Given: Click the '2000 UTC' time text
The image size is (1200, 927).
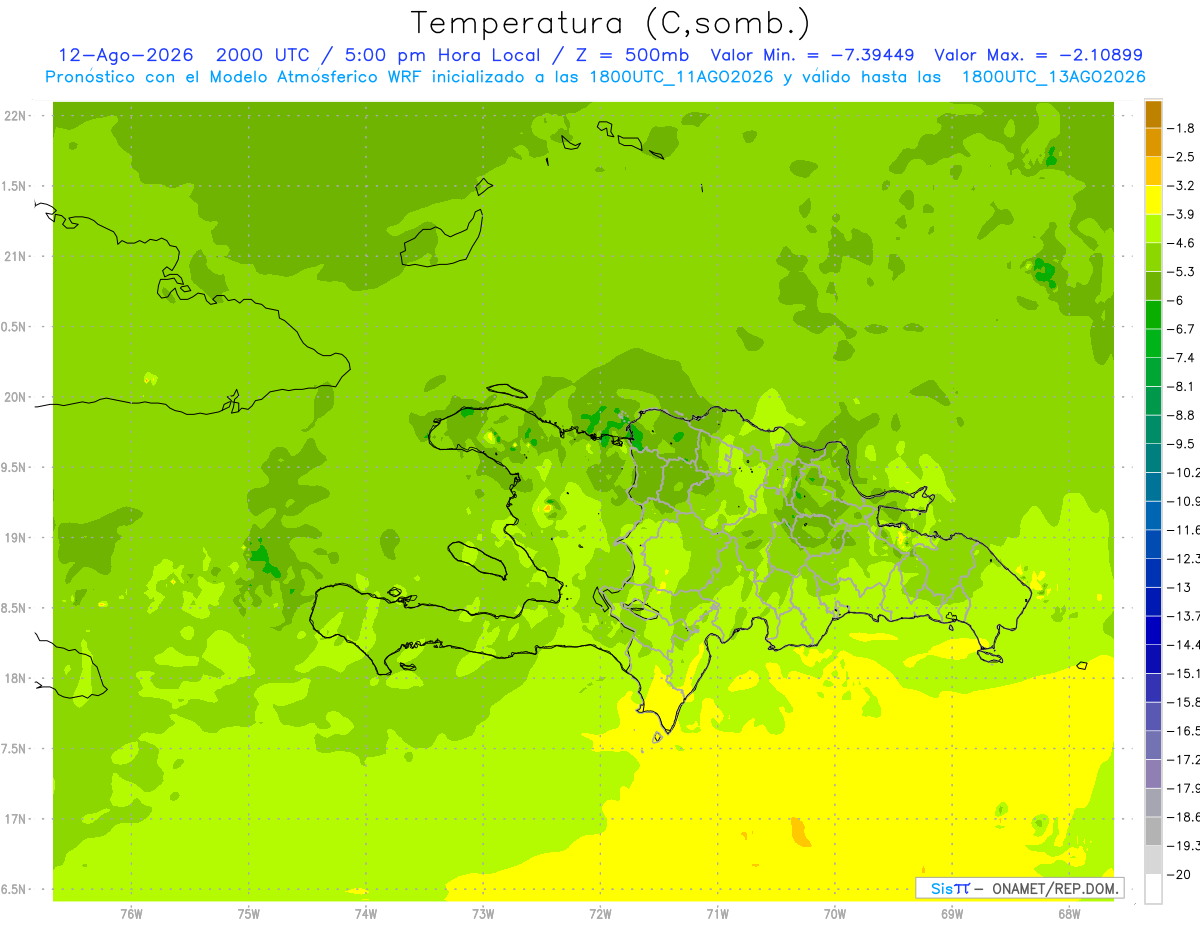Looking at the screenshot, I should click(264, 55).
